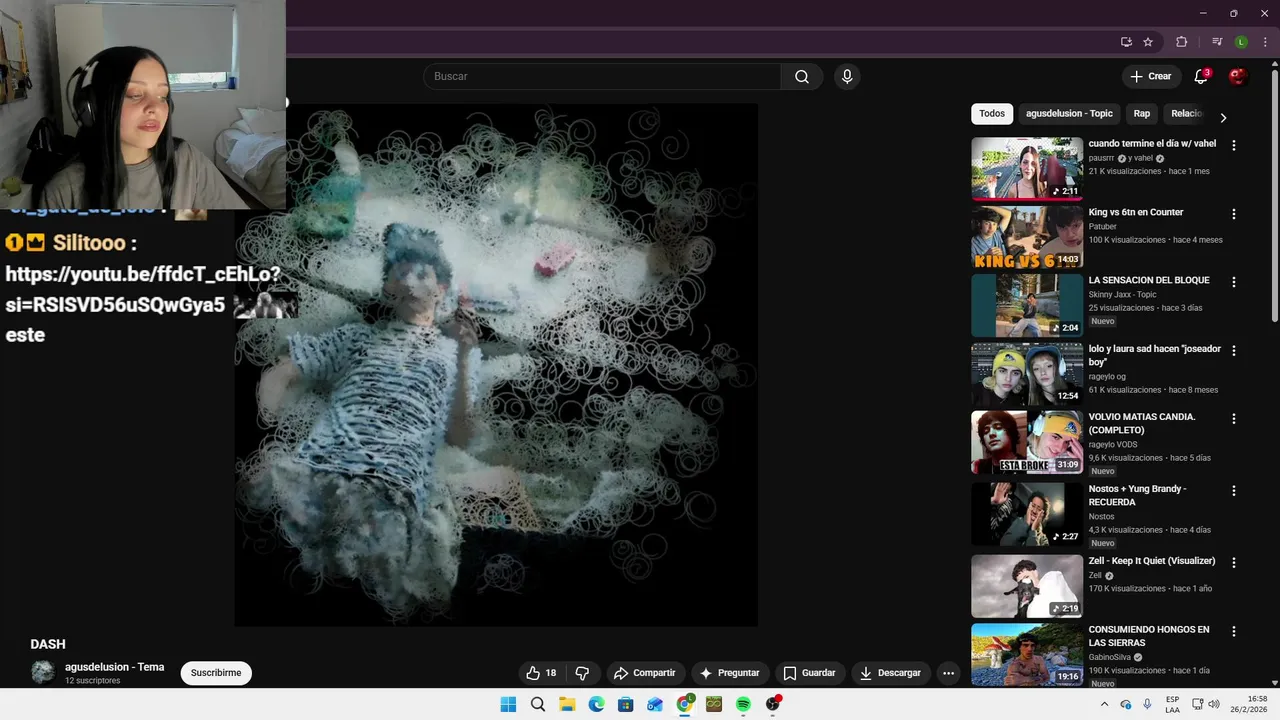This screenshot has height=720, width=1280.
Task: Open Spotify from taskbar
Action: click(x=743, y=704)
